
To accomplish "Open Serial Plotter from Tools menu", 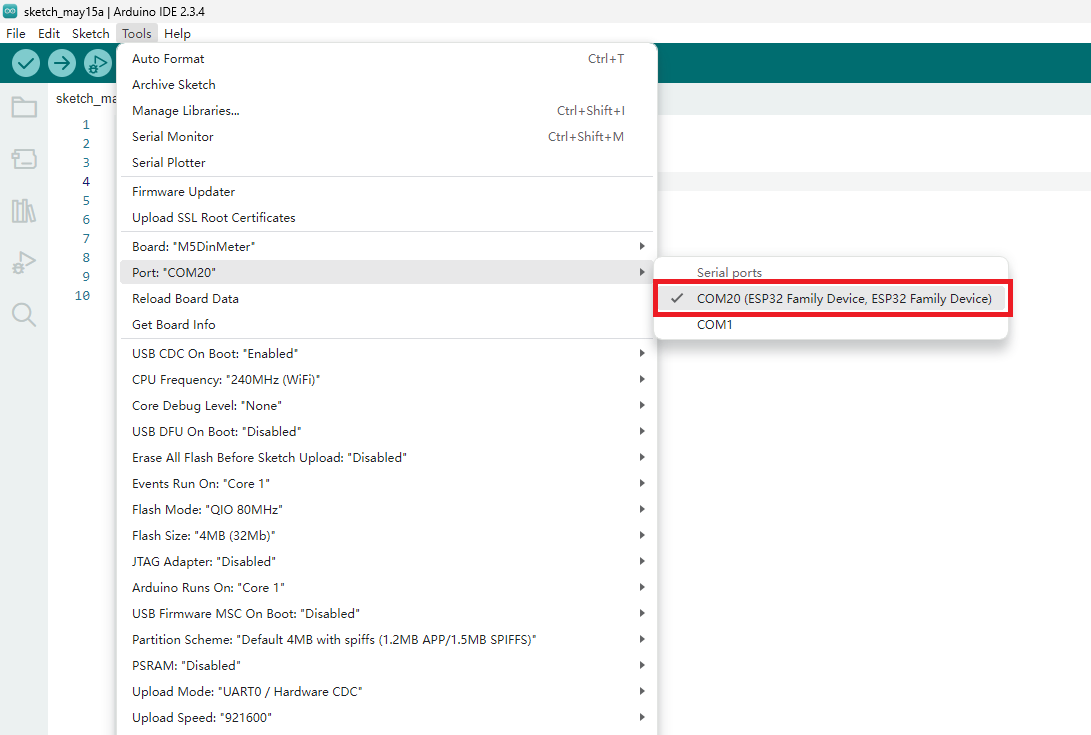I will 387,163.
